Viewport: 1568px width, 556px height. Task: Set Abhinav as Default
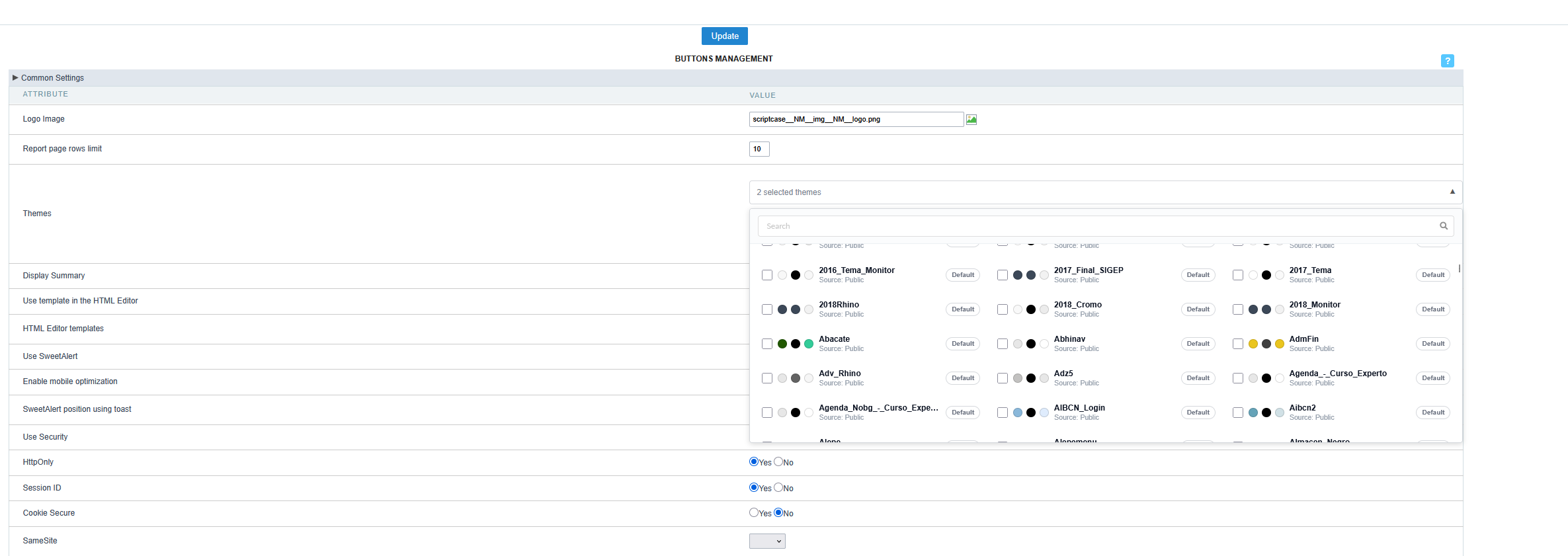[1198, 344]
